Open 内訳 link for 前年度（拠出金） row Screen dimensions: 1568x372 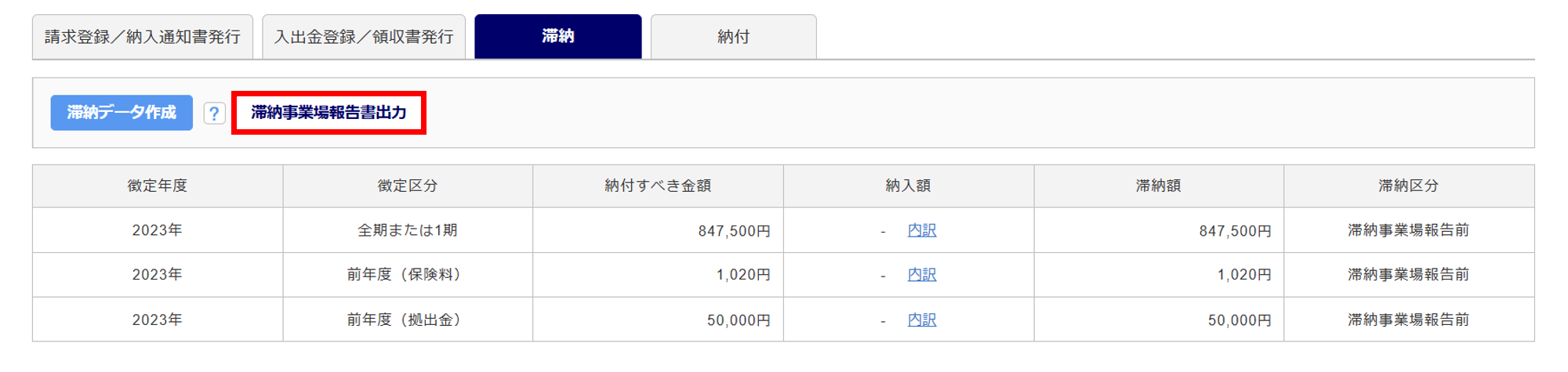coord(921,320)
